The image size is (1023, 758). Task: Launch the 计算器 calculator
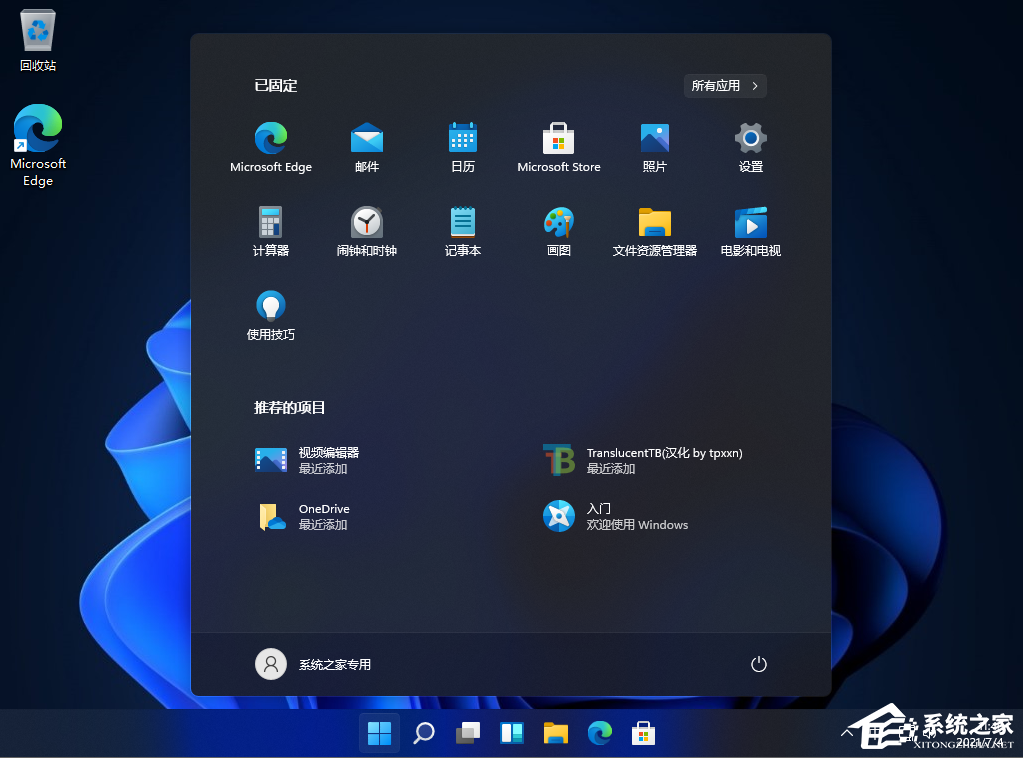[x=270, y=230]
